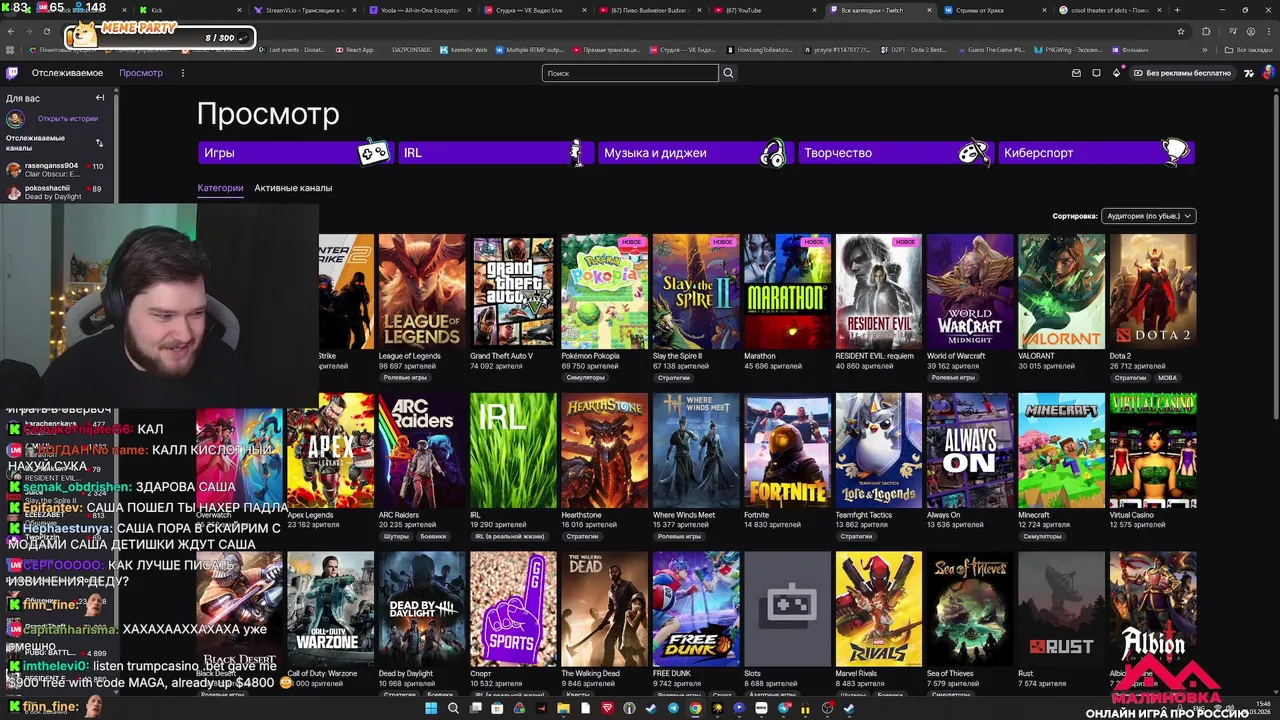Open Pokémon Pokopia cover art
Screen dimensions: 1280x720
[604, 292]
